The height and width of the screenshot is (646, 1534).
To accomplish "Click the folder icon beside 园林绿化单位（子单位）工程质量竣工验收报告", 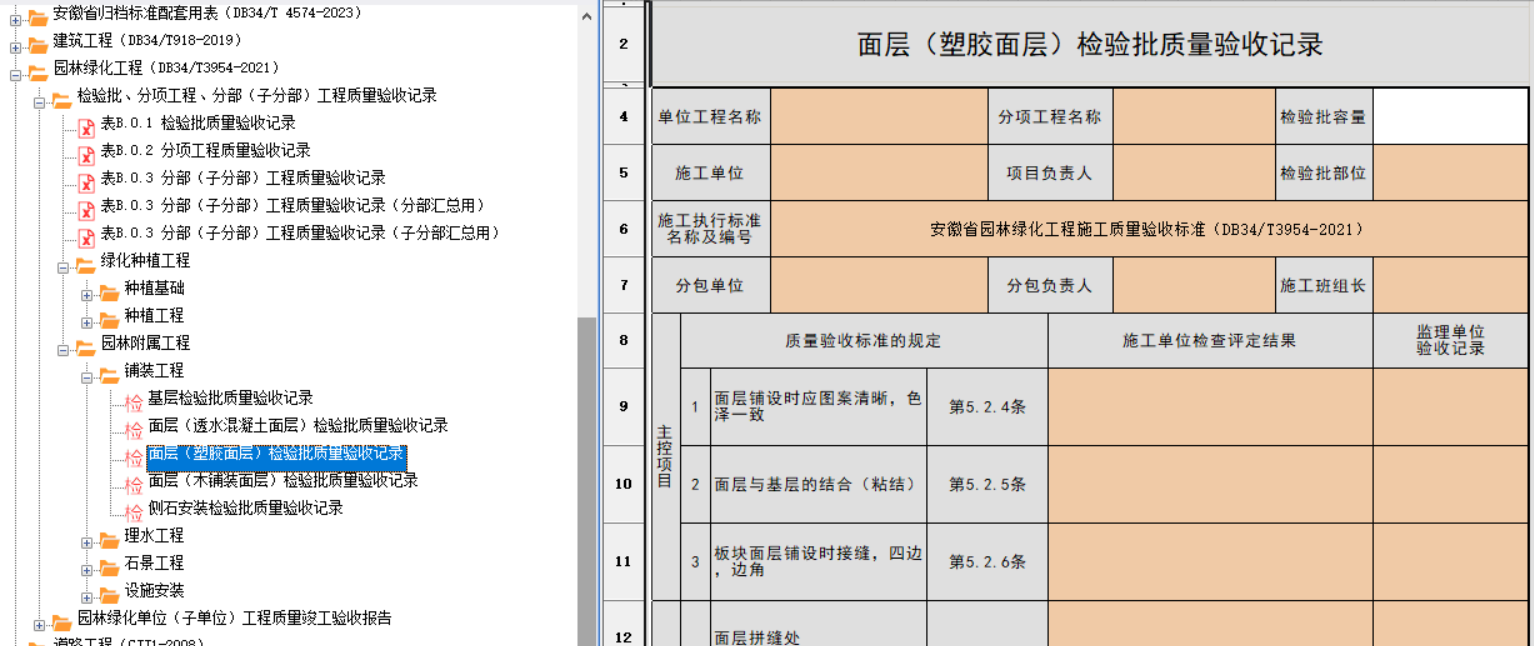I will (62, 621).
